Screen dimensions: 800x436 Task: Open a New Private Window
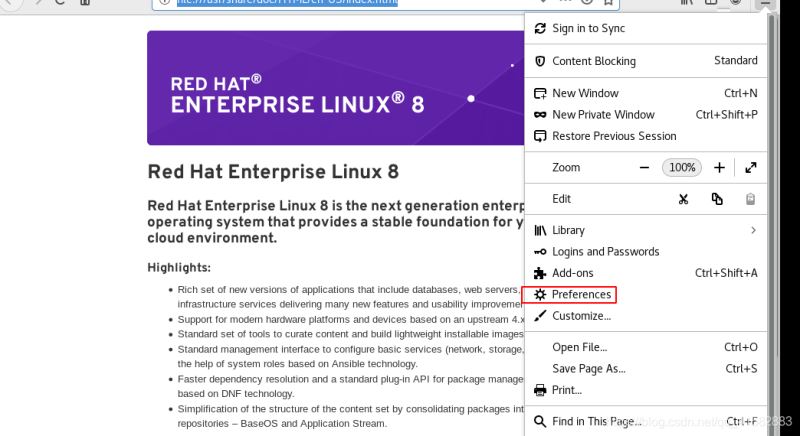pos(603,115)
